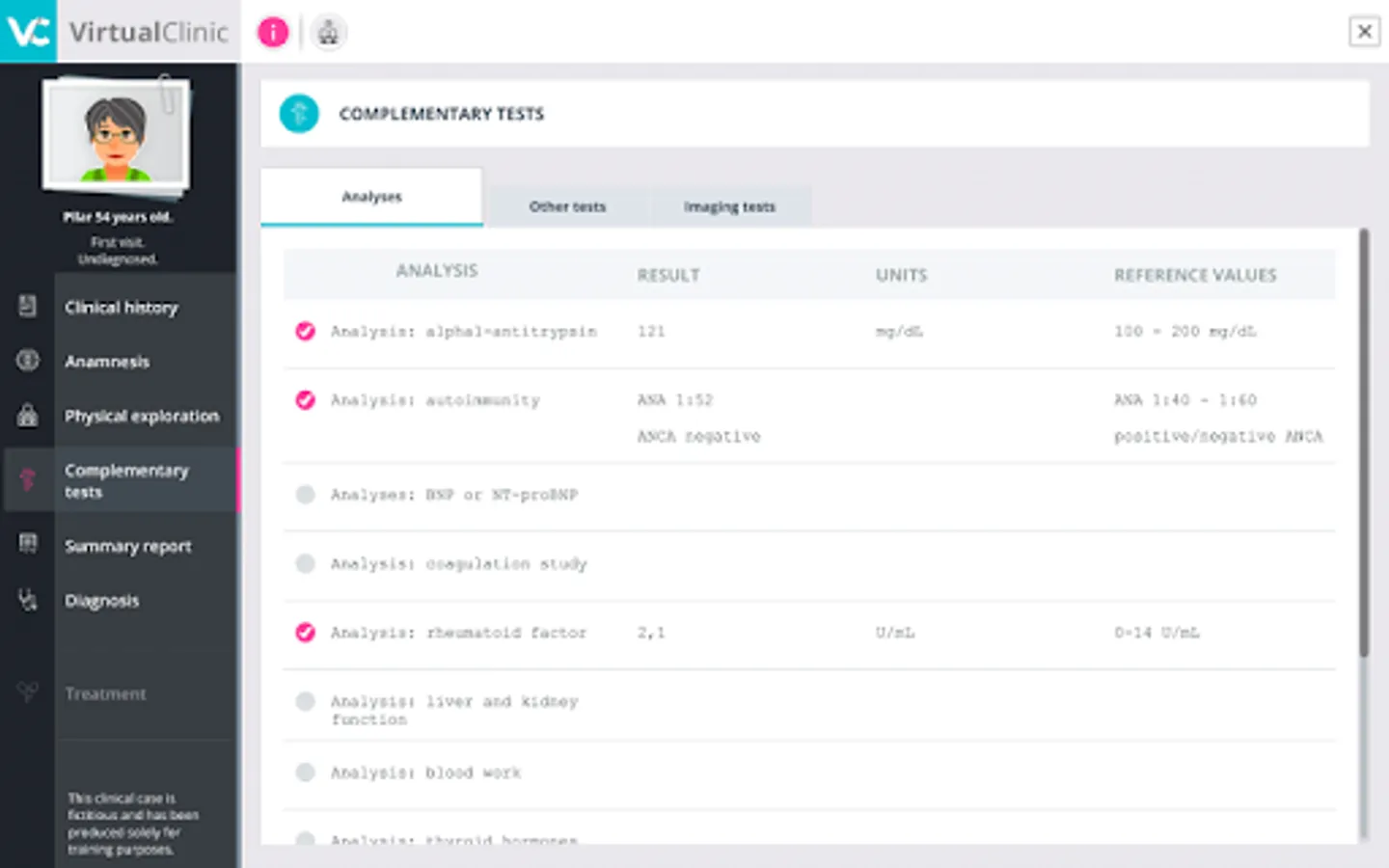Check the BNP or NT-proBNP analysis
1389x868 pixels.
coord(305,495)
